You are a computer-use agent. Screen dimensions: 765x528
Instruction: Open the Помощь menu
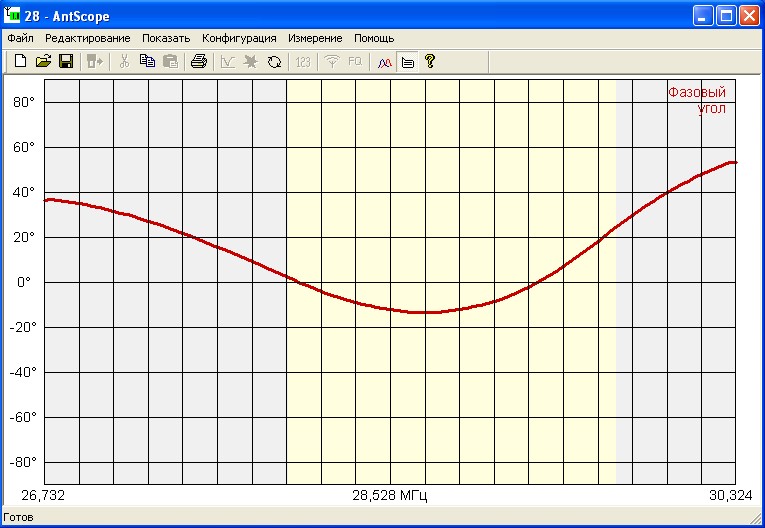point(374,38)
